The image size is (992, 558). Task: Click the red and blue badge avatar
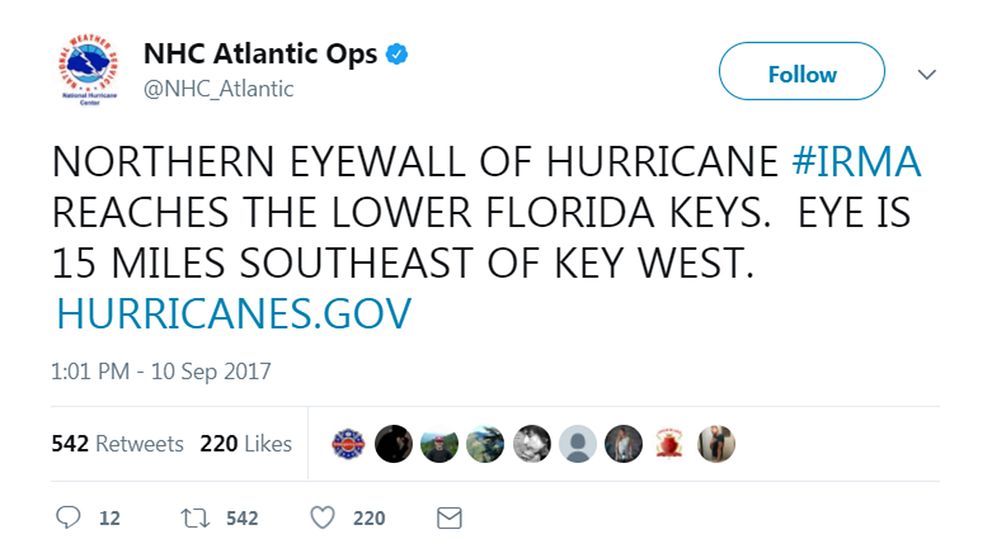(349, 443)
